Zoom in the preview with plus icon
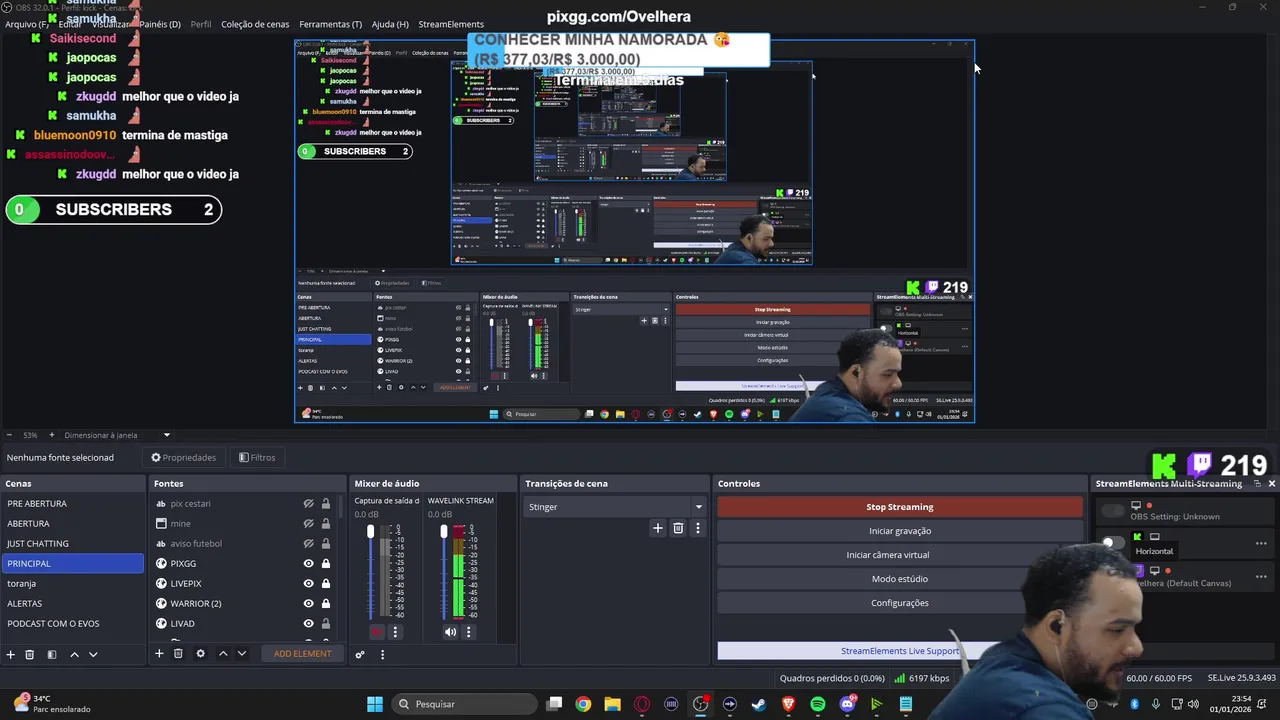 52,435
